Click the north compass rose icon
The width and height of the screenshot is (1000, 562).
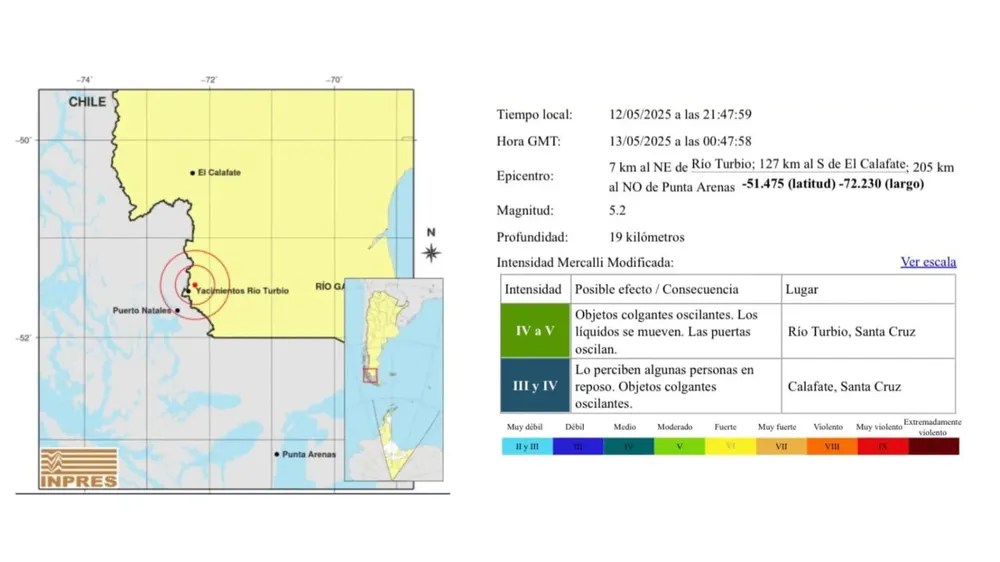click(431, 252)
